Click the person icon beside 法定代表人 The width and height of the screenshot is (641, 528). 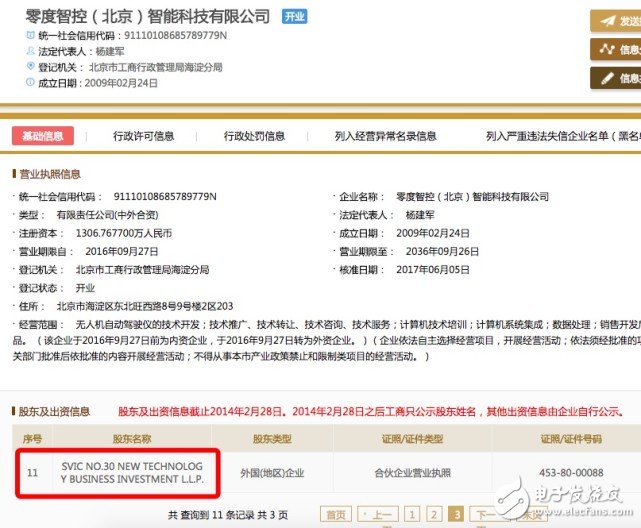tap(30, 51)
